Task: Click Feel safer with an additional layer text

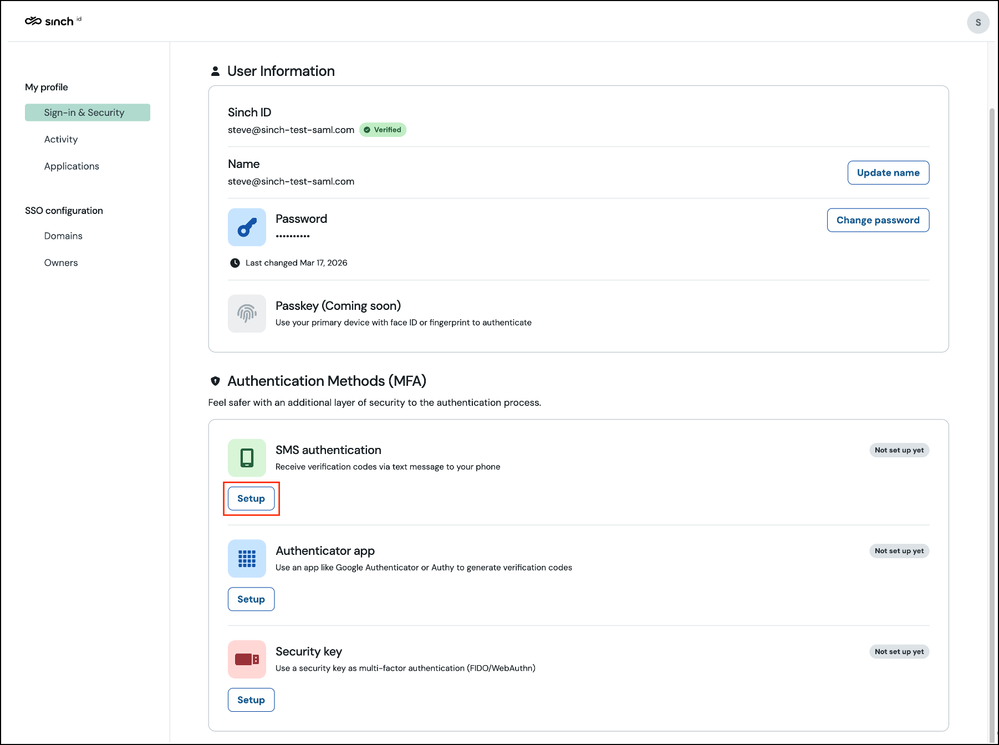Action: coord(375,403)
